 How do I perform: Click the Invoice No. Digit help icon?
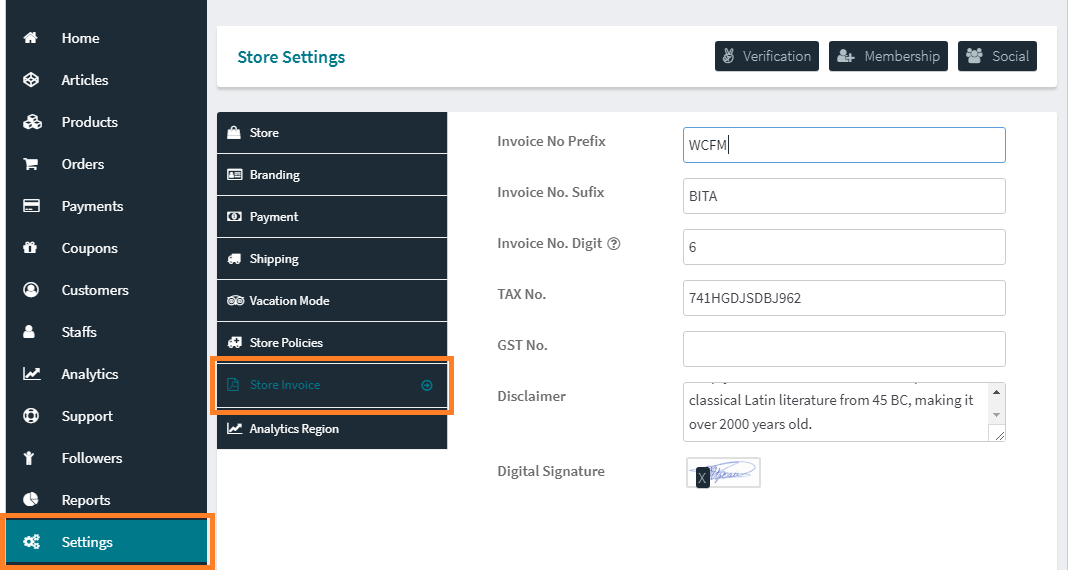[614, 243]
